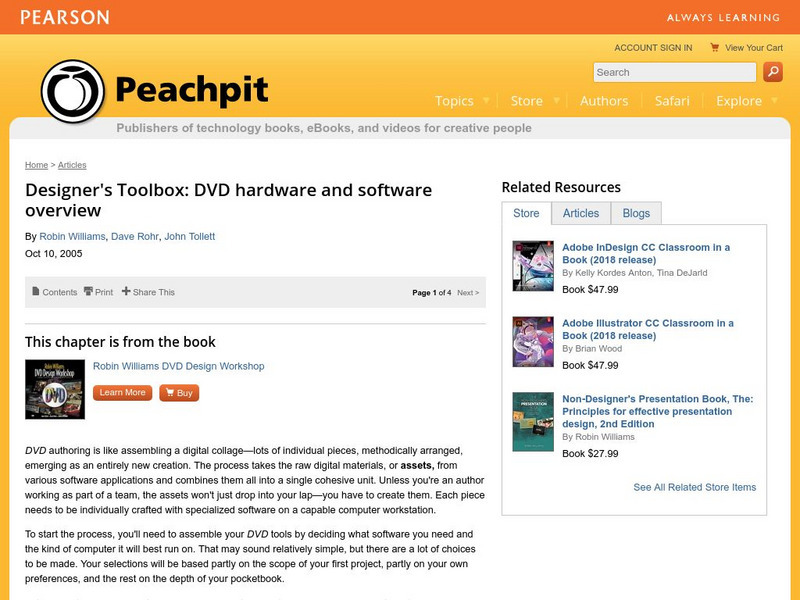Go to Next page of article
This screenshot has height=600, width=800.
(x=468, y=292)
